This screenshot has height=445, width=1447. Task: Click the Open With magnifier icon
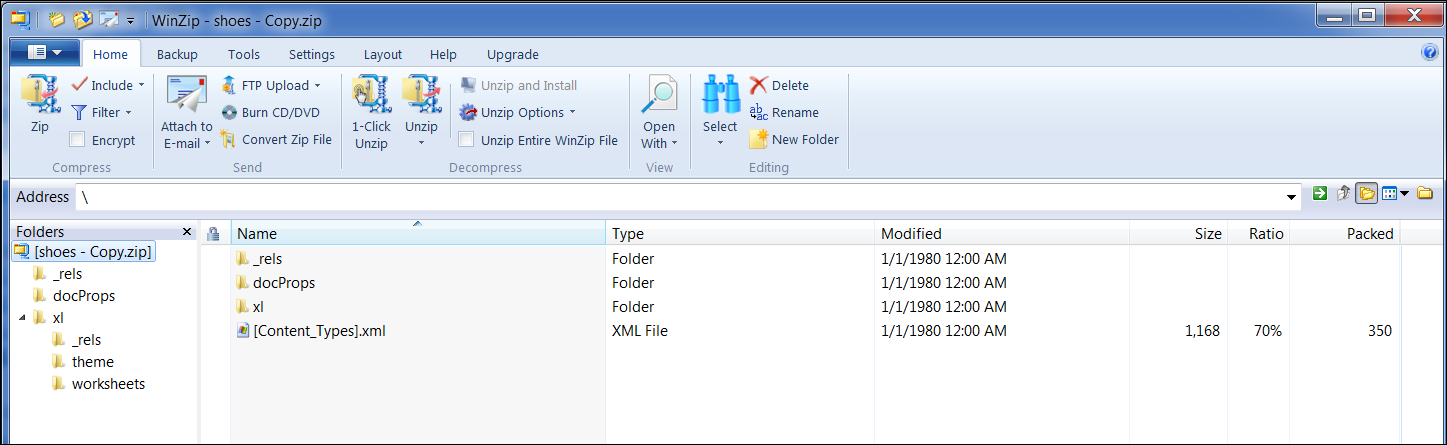click(659, 97)
